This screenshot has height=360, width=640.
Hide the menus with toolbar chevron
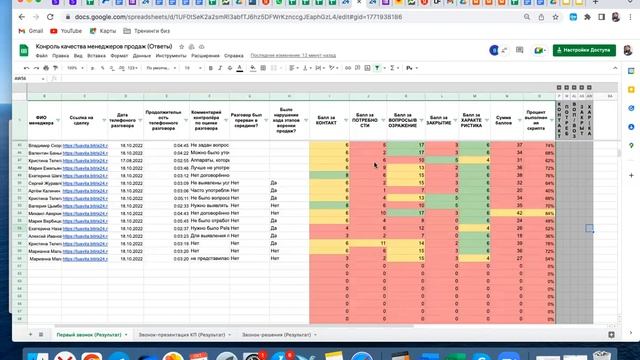coord(615,68)
